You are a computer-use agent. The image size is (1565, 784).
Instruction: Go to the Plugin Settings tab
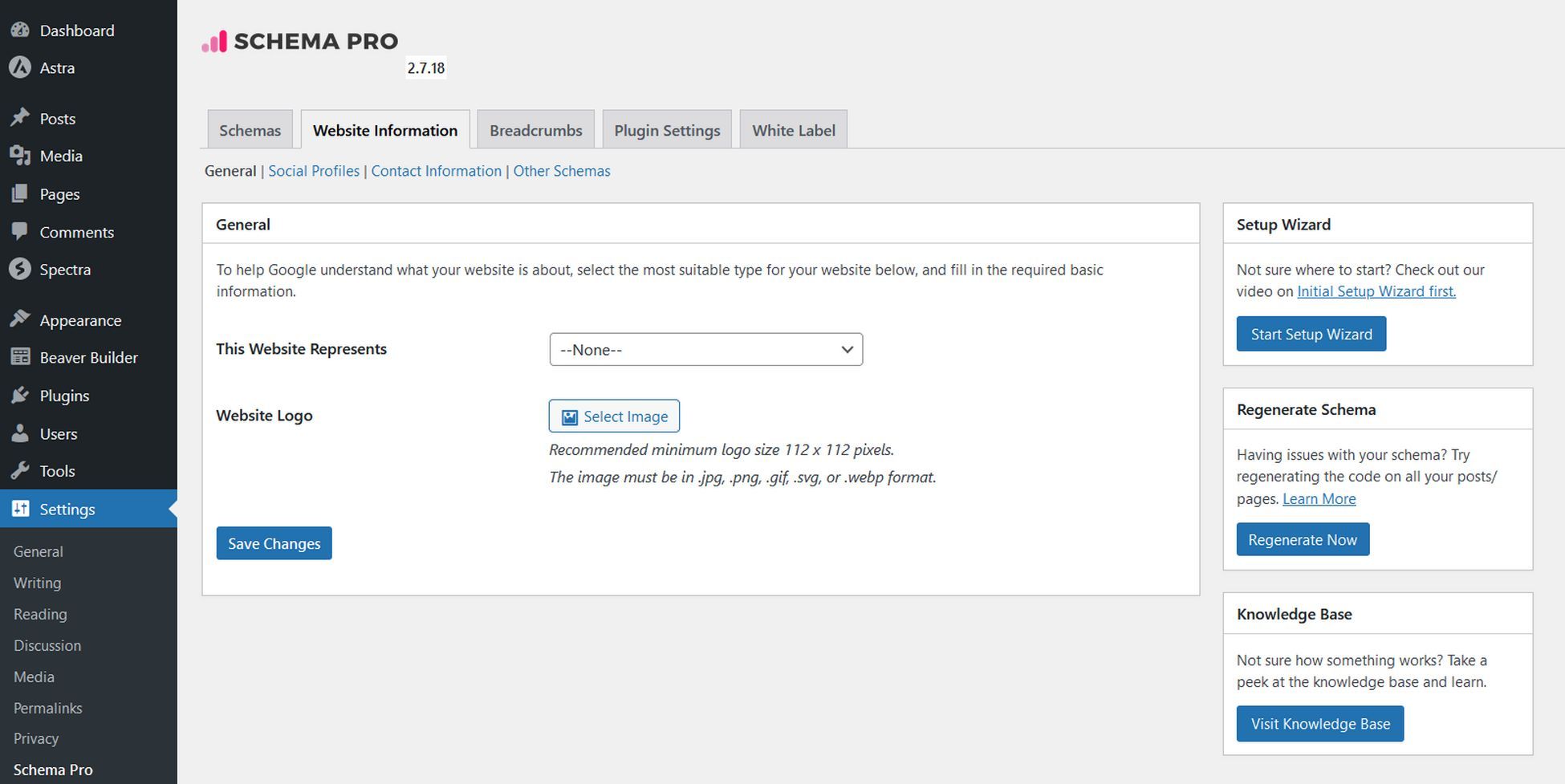tap(667, 130)
